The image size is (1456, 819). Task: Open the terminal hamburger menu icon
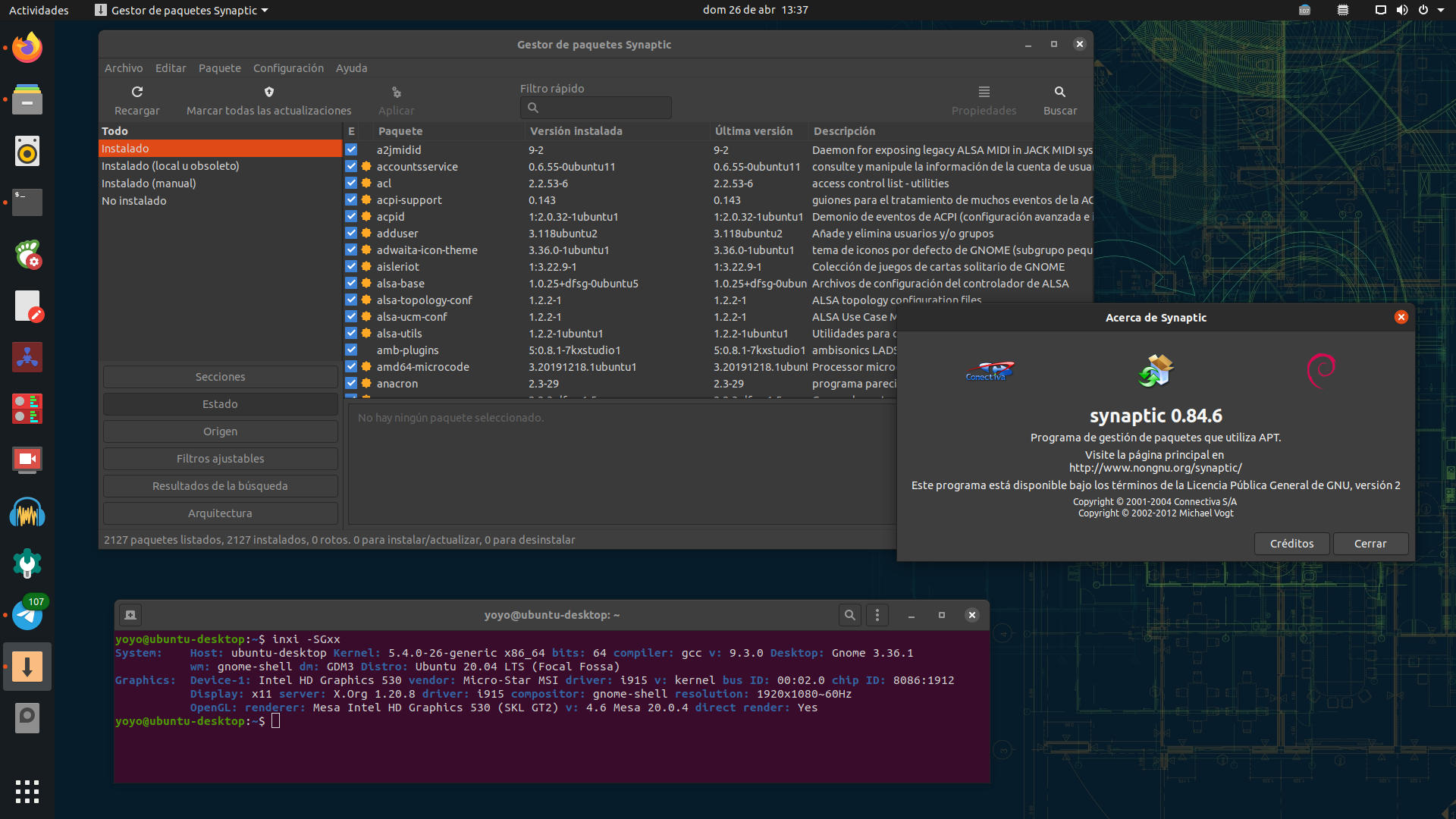pos(877,615)
